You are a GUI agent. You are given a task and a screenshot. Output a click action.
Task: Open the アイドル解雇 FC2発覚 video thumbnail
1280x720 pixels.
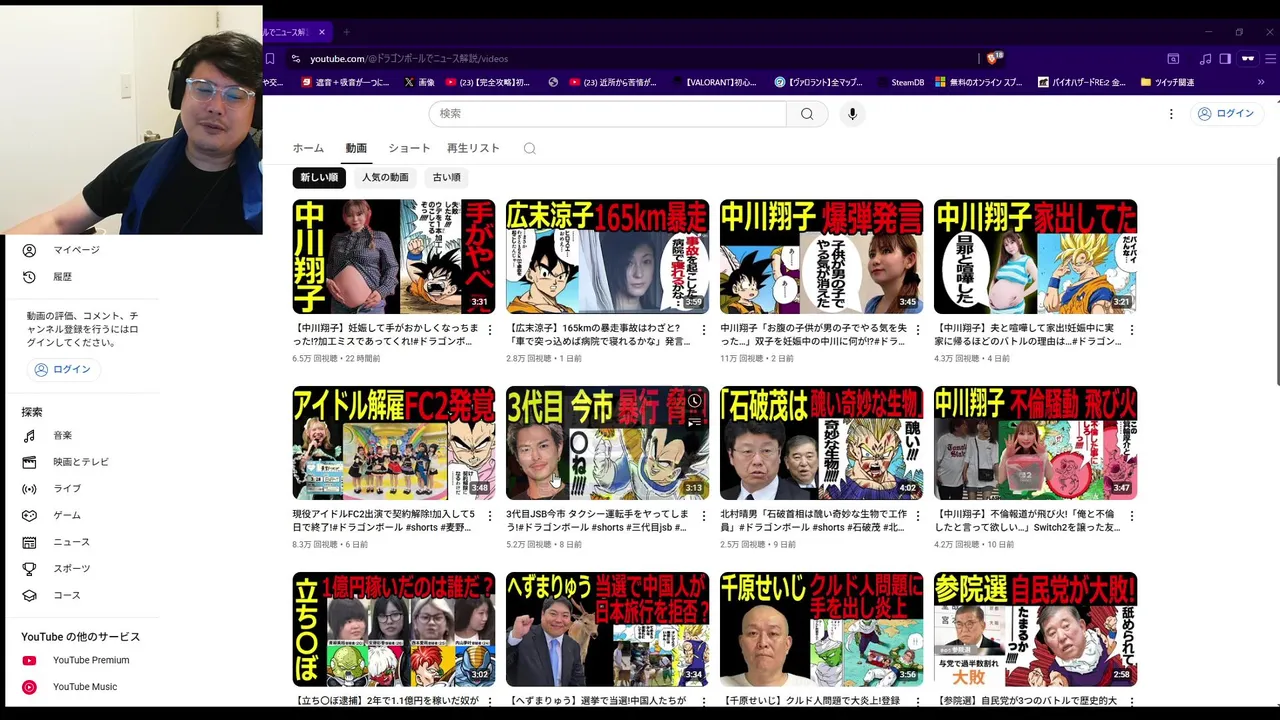tap(394, 443)
